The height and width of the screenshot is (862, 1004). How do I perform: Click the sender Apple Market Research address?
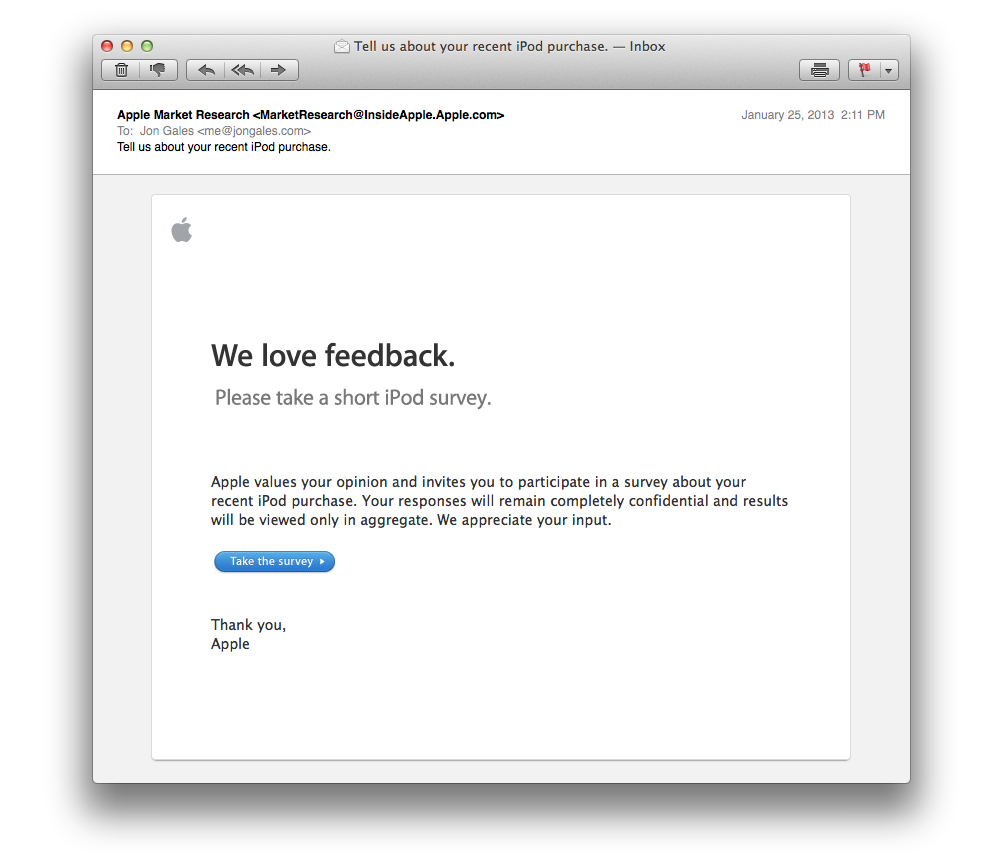[311, 115]
